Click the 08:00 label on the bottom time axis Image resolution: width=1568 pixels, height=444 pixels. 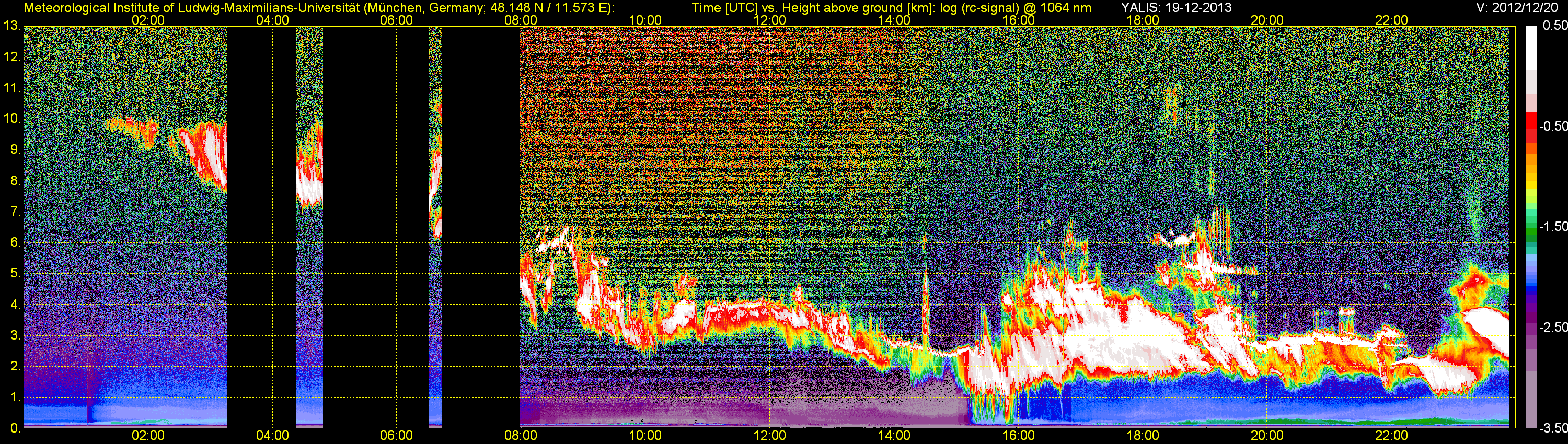click(521, 436)
